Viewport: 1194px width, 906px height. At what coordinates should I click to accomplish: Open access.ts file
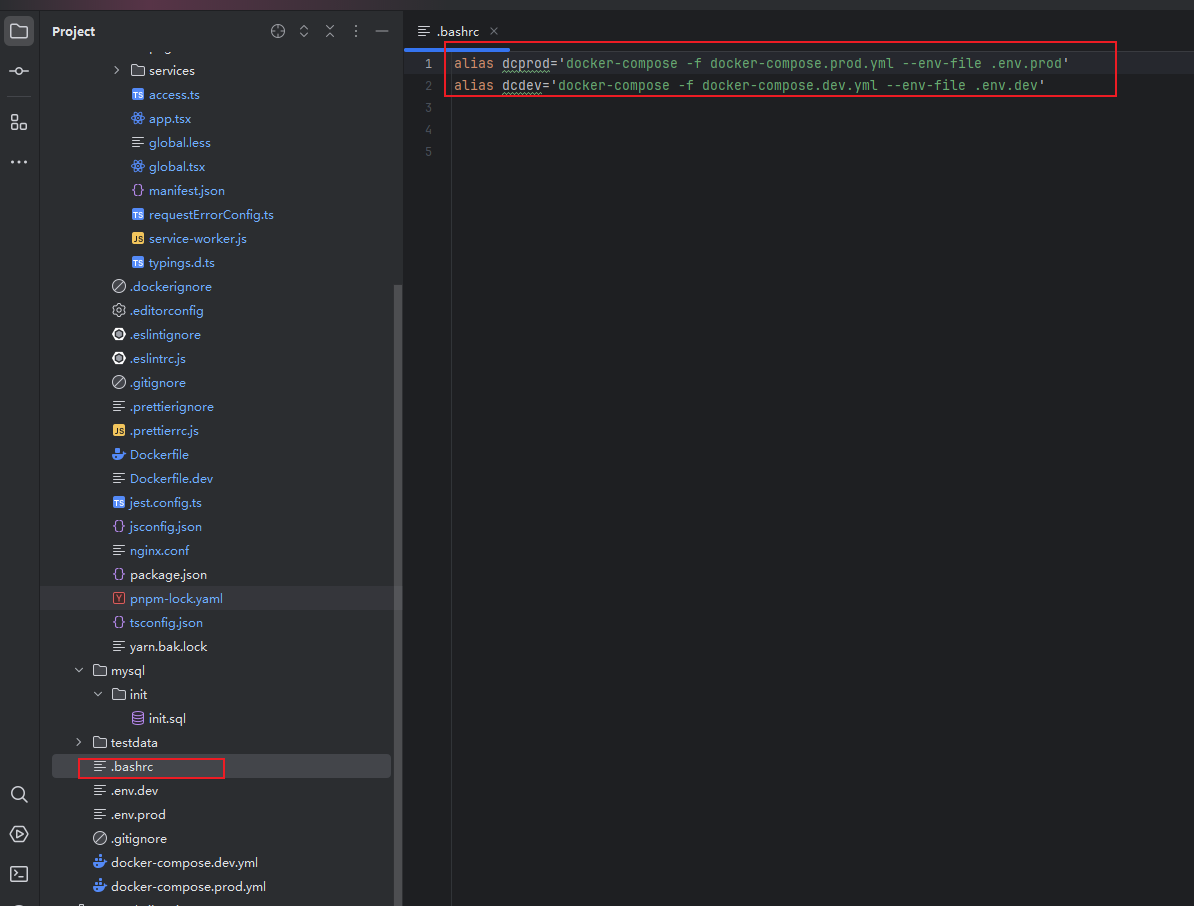pos(174,94)
